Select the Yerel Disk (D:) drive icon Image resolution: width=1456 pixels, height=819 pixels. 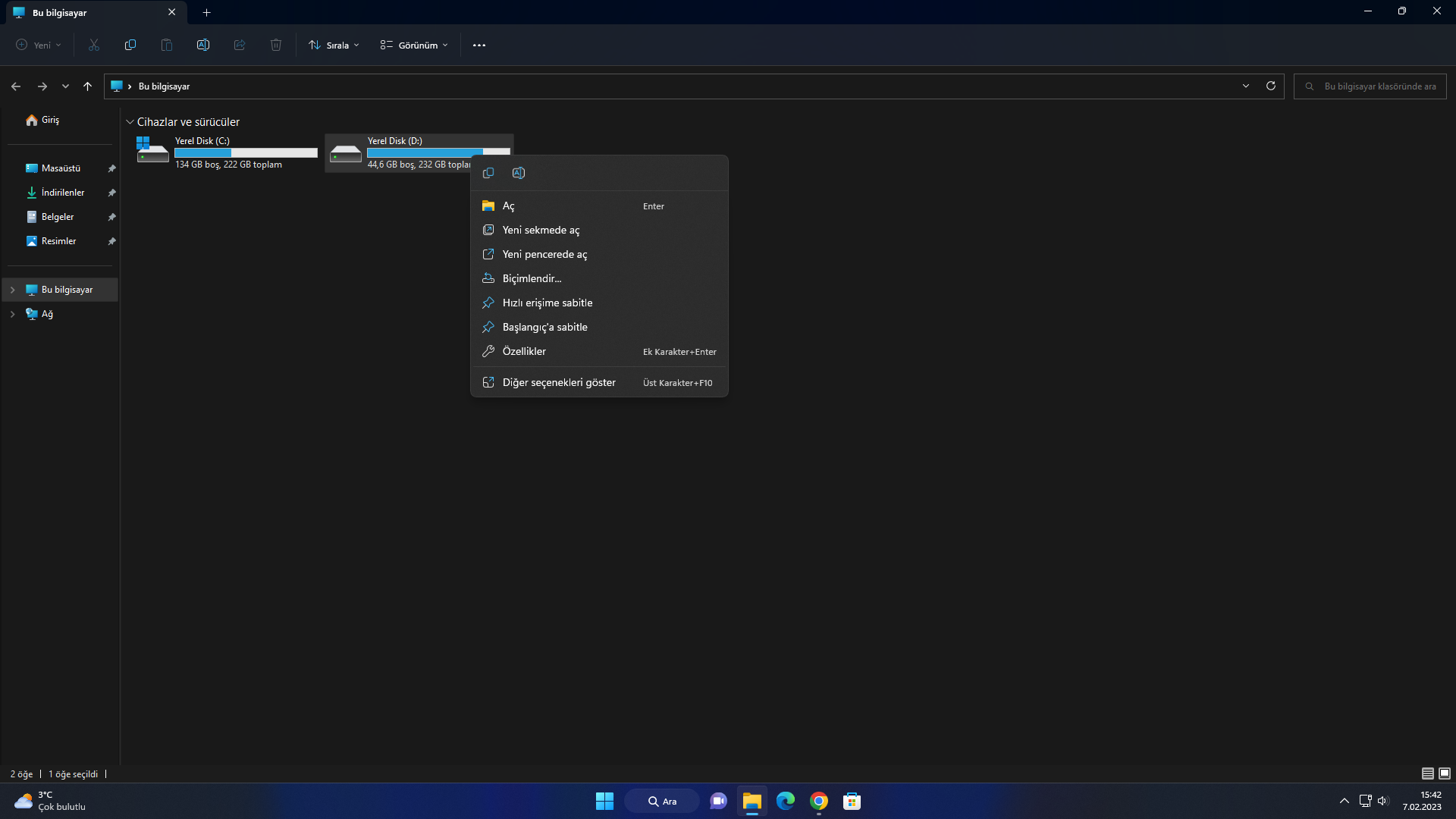tap(346, 153)
